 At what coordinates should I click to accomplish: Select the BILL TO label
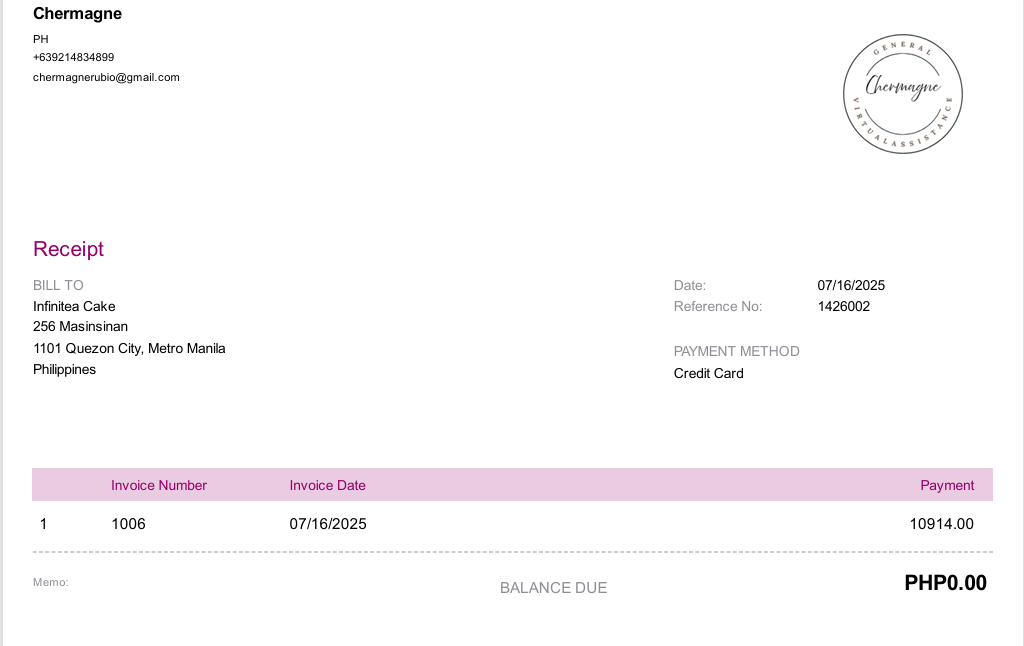point(58,285)
